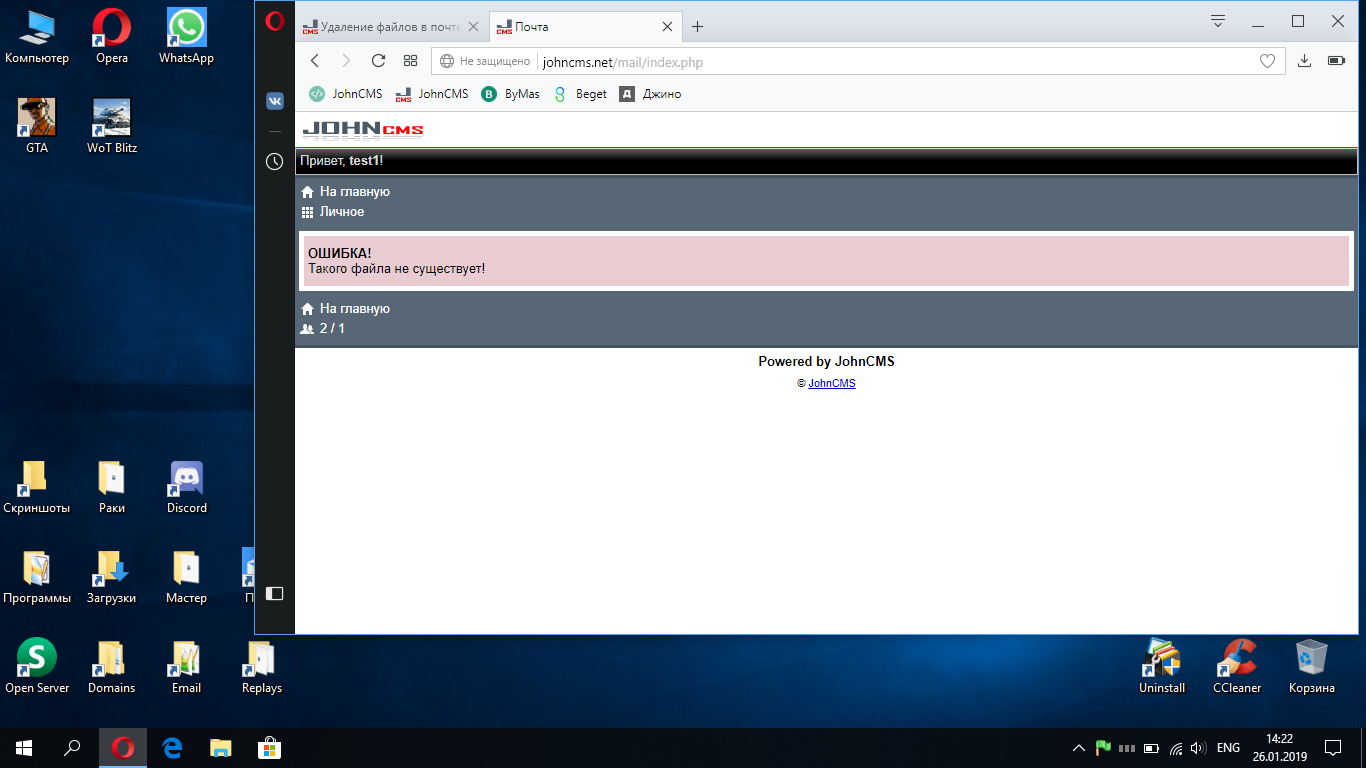Open the Джино bookmark

tap(650, 94)
